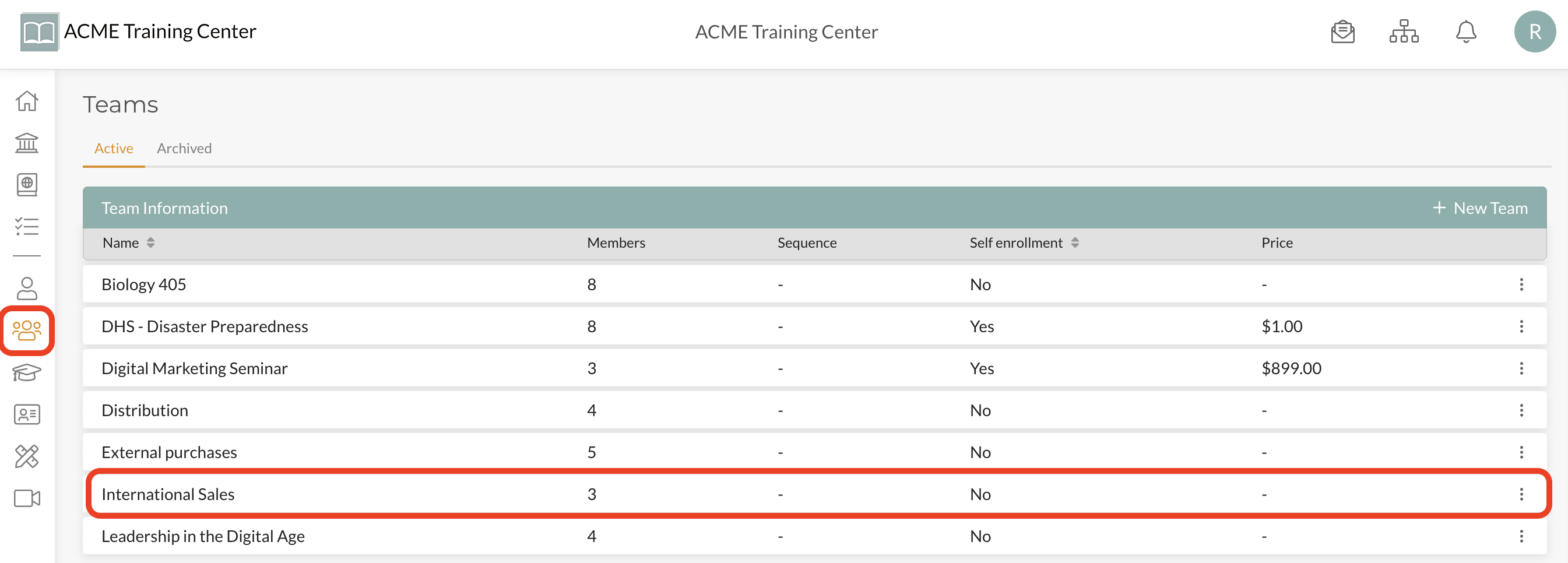
Task: Select the Active tab
Action: tap(114, 149)
